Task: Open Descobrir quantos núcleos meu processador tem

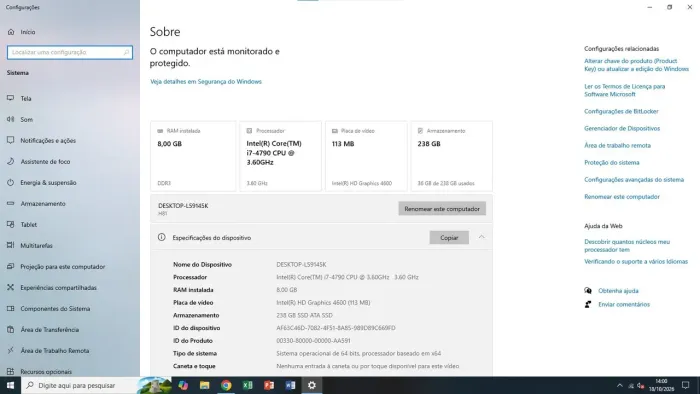Action: click(627, 245)
